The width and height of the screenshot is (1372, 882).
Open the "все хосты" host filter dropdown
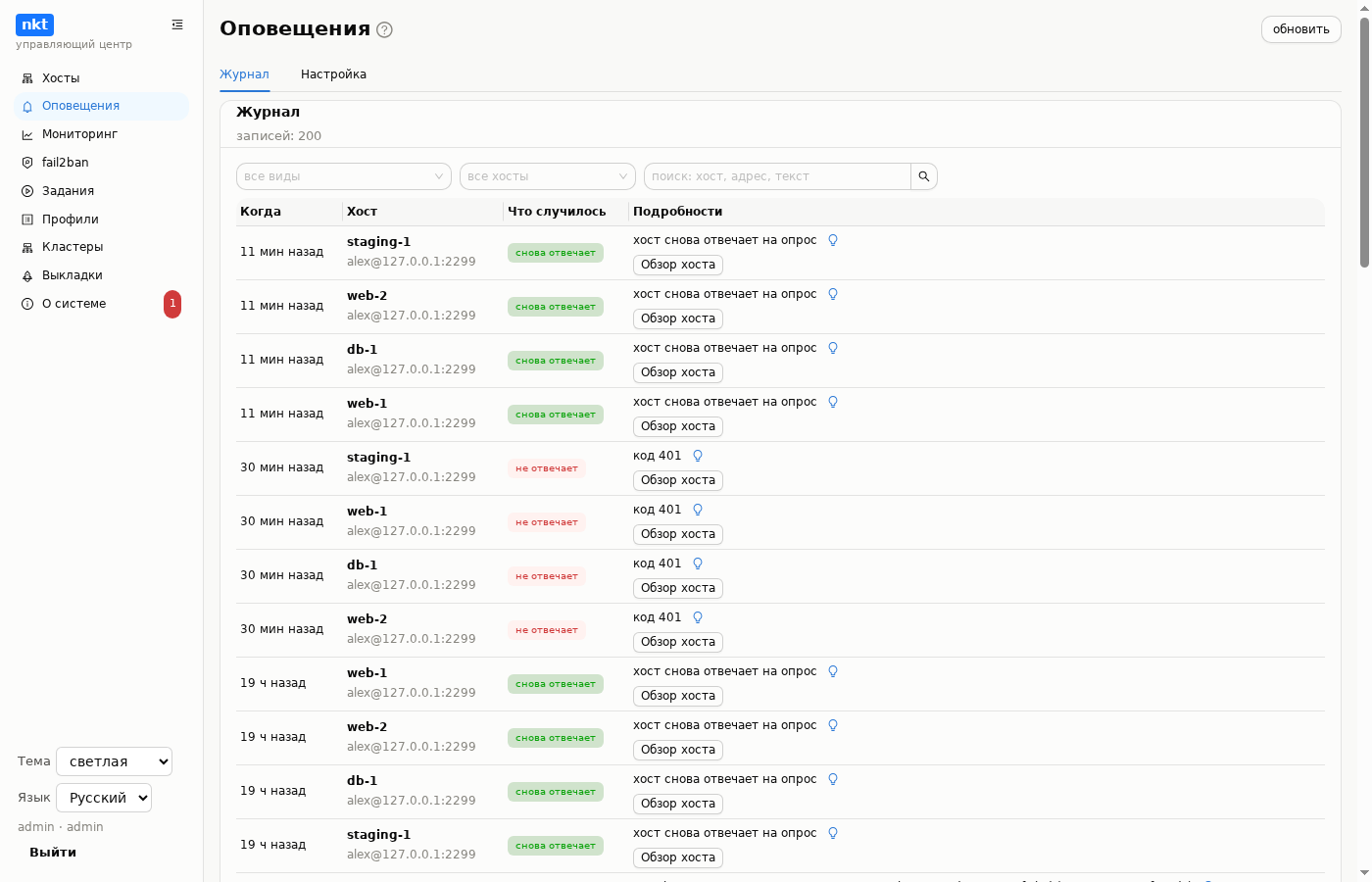(548, 176)
